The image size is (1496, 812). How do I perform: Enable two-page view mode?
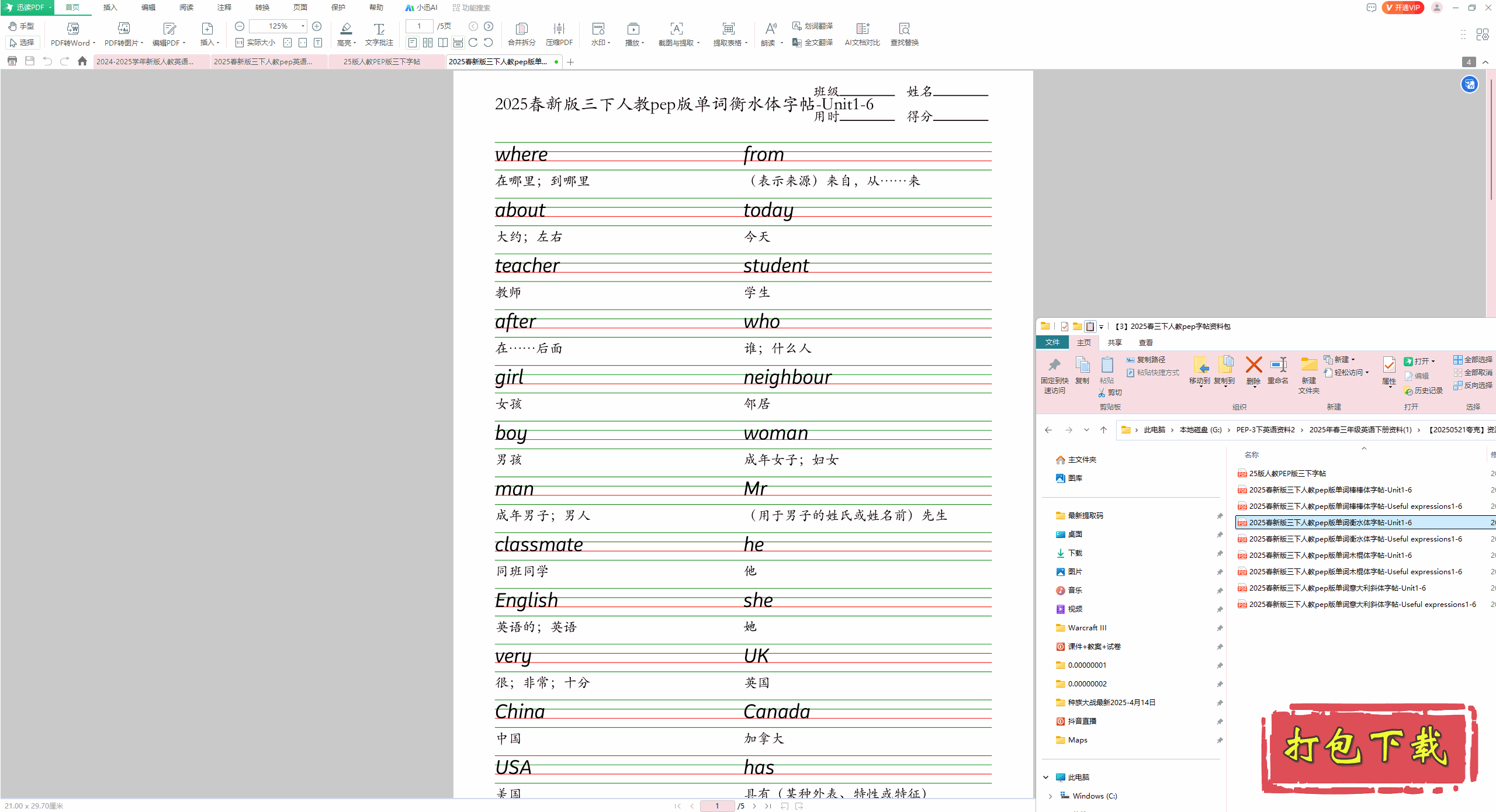428,43
